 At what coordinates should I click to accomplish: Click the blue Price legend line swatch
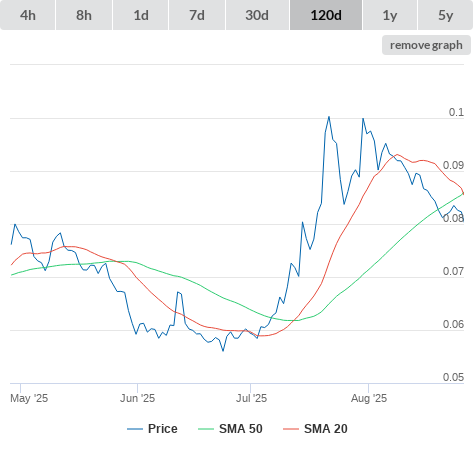coord(135,429)
